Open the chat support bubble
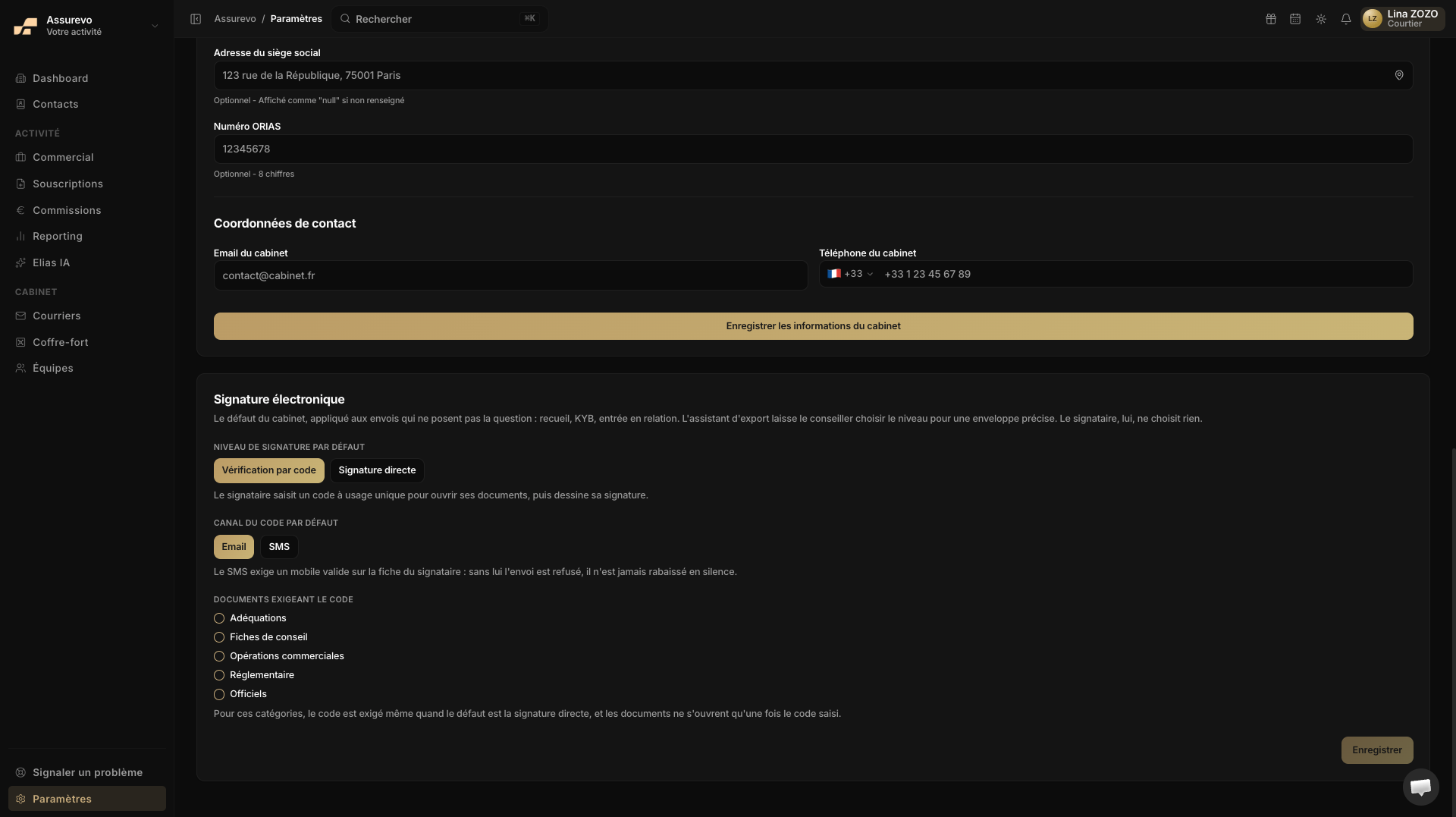This screenshot has width=1456, height=817. pos(1420,787)
